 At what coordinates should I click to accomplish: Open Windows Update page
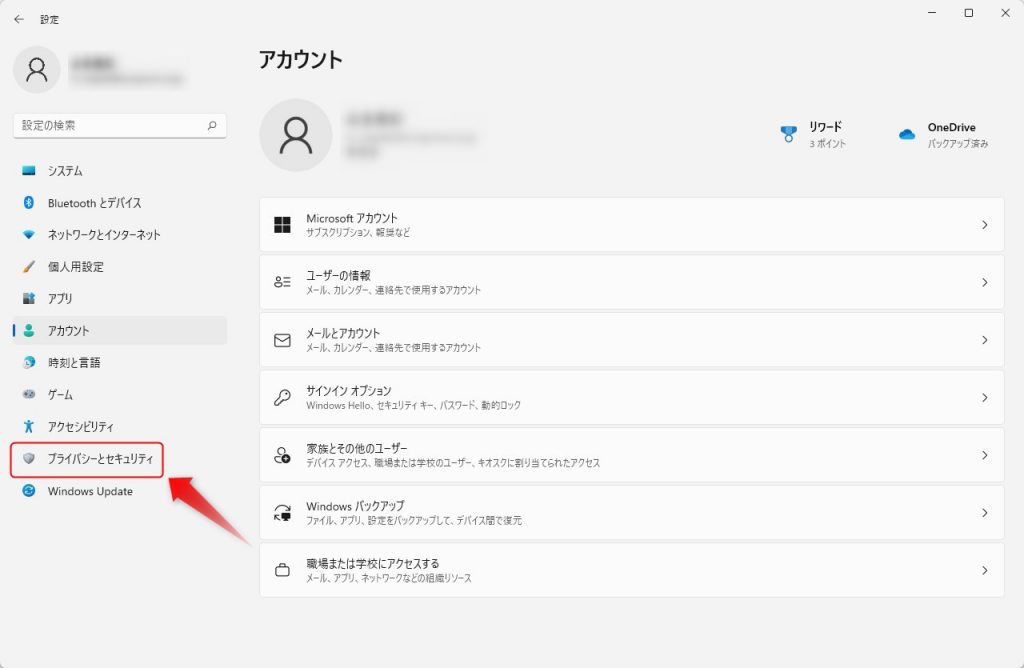pos(120,490)
